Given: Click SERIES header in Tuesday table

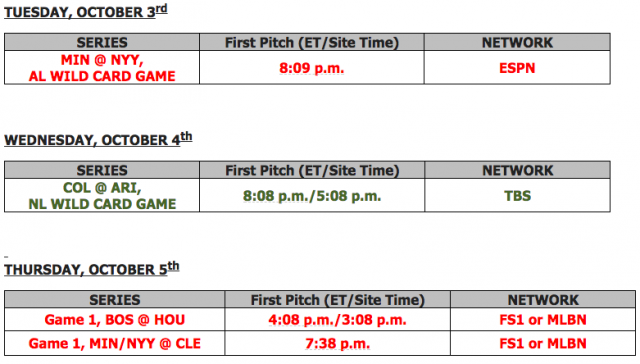Looking at the screenshot, I should [x=102, y=42].
